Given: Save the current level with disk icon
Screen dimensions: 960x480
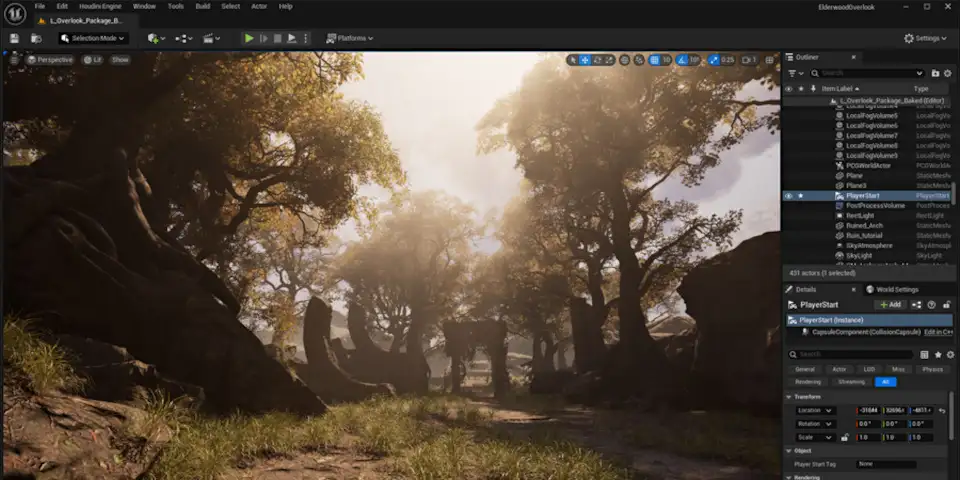Looking at the screenshot, I should pyautogui.click(x=14, y=38).
